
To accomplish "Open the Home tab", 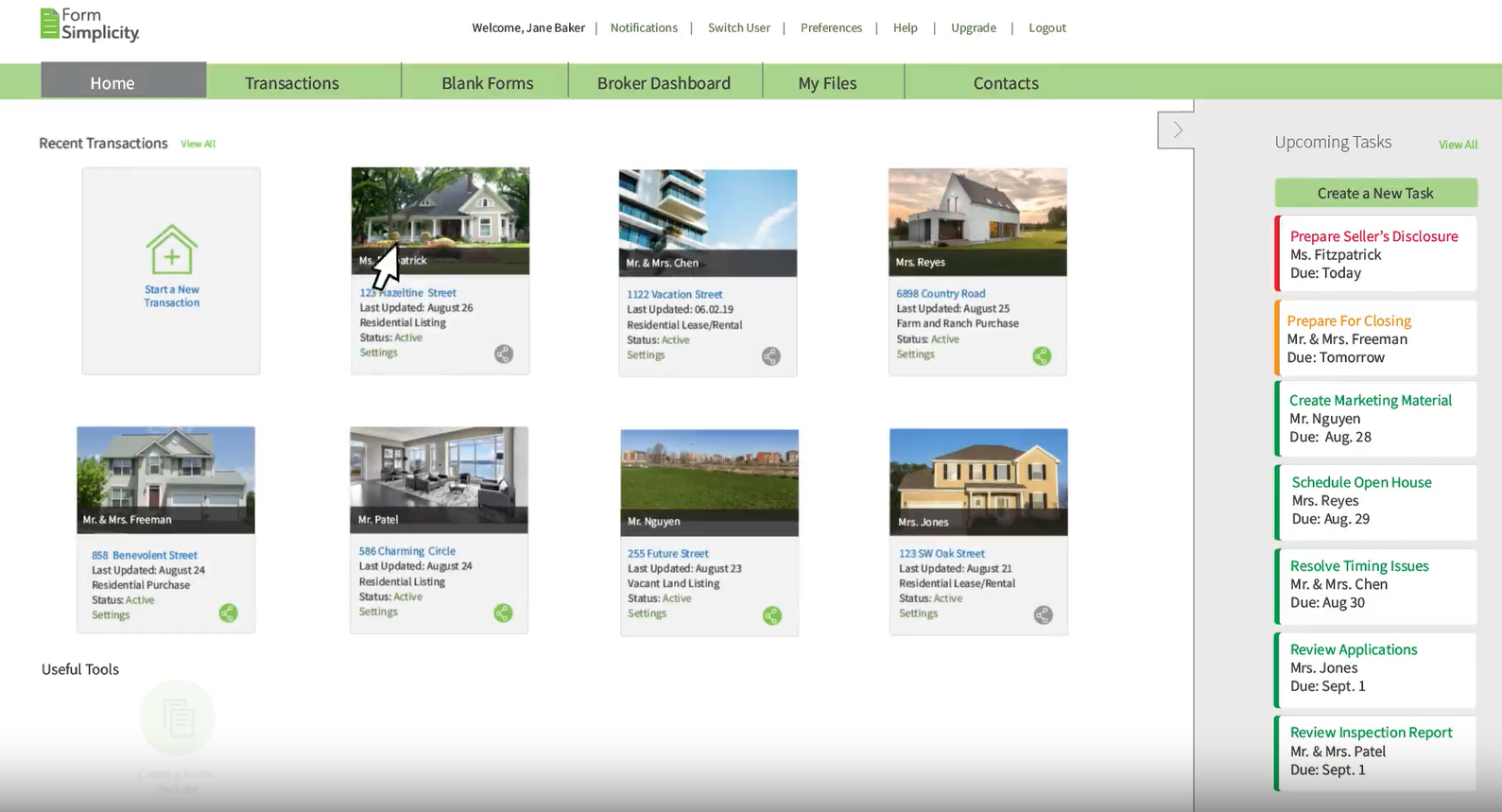I will coord(124,82).
